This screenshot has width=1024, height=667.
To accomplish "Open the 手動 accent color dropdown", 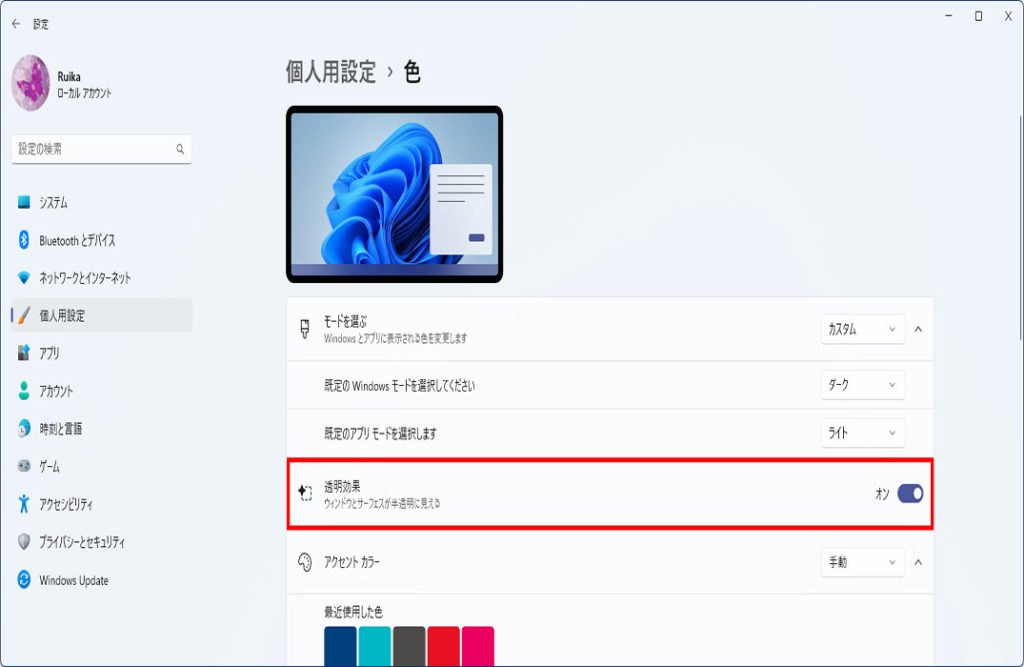I will coord(862,562).
